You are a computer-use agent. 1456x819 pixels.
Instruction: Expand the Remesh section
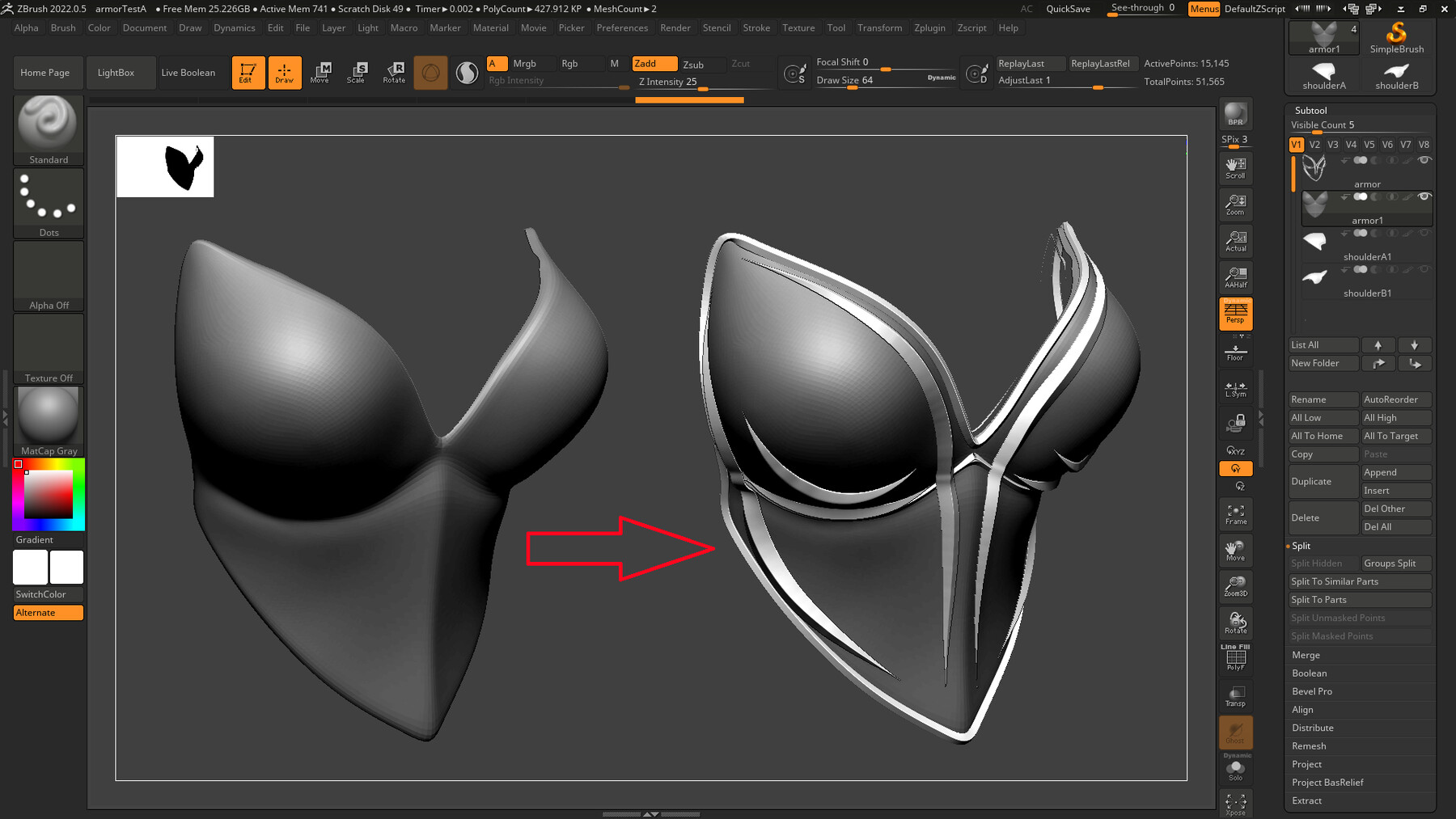pos(1309,746)
